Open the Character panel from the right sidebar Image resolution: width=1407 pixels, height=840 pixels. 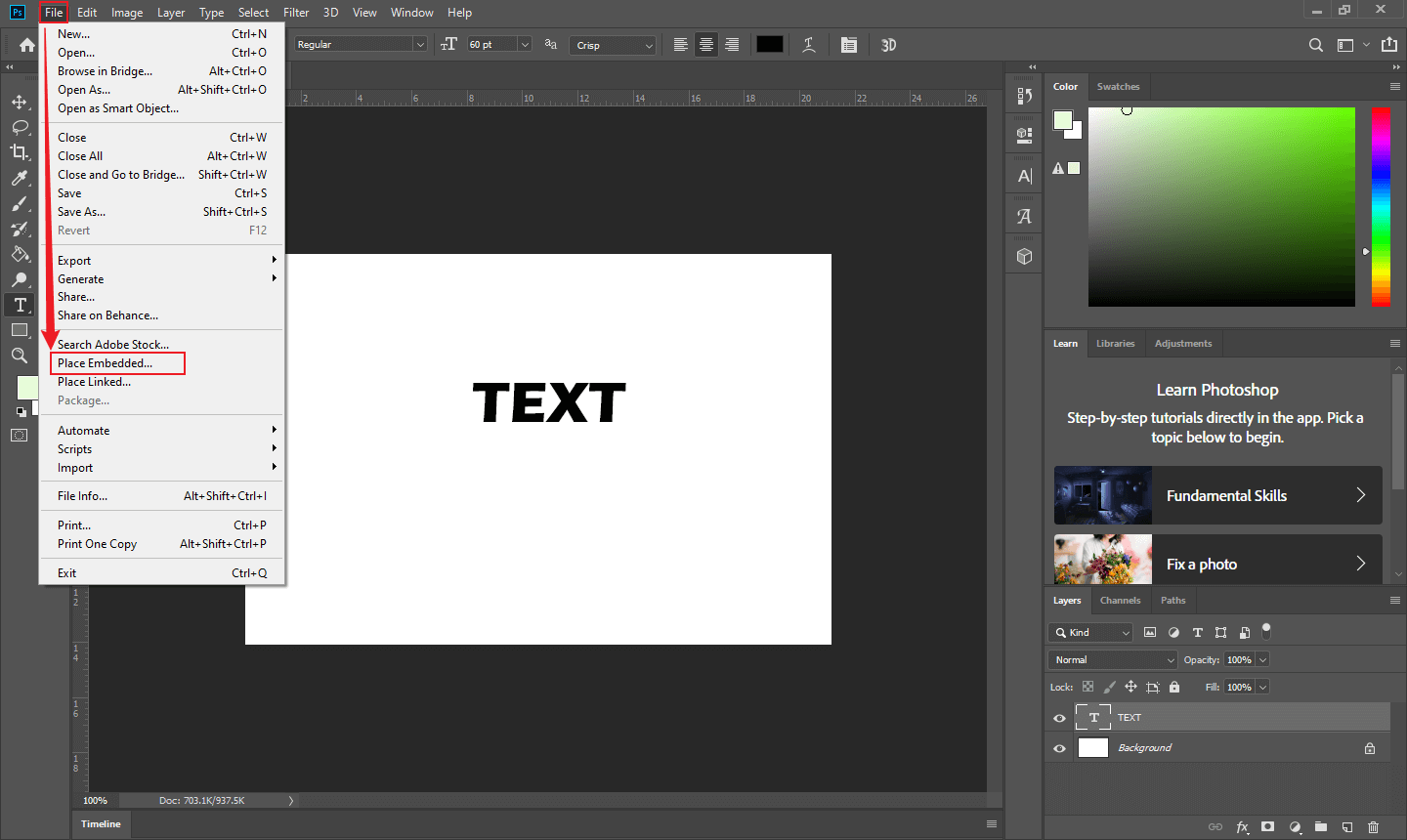(x=1023, y=175)
